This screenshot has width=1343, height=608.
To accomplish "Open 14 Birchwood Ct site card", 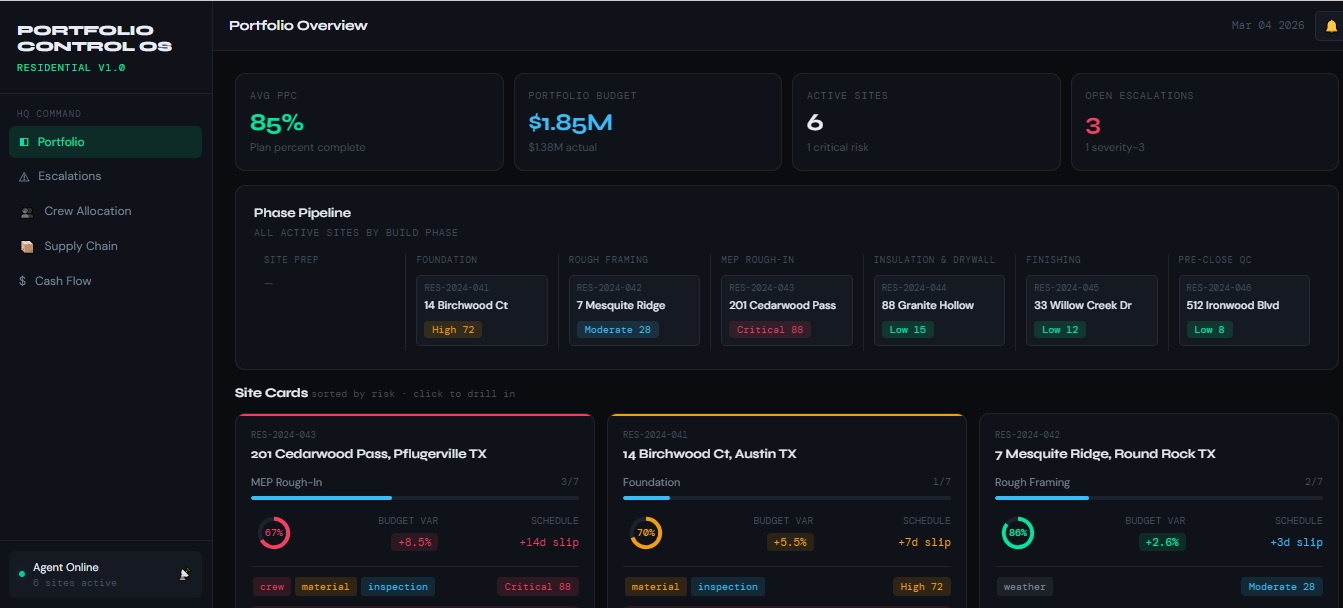I will [786, 453].
